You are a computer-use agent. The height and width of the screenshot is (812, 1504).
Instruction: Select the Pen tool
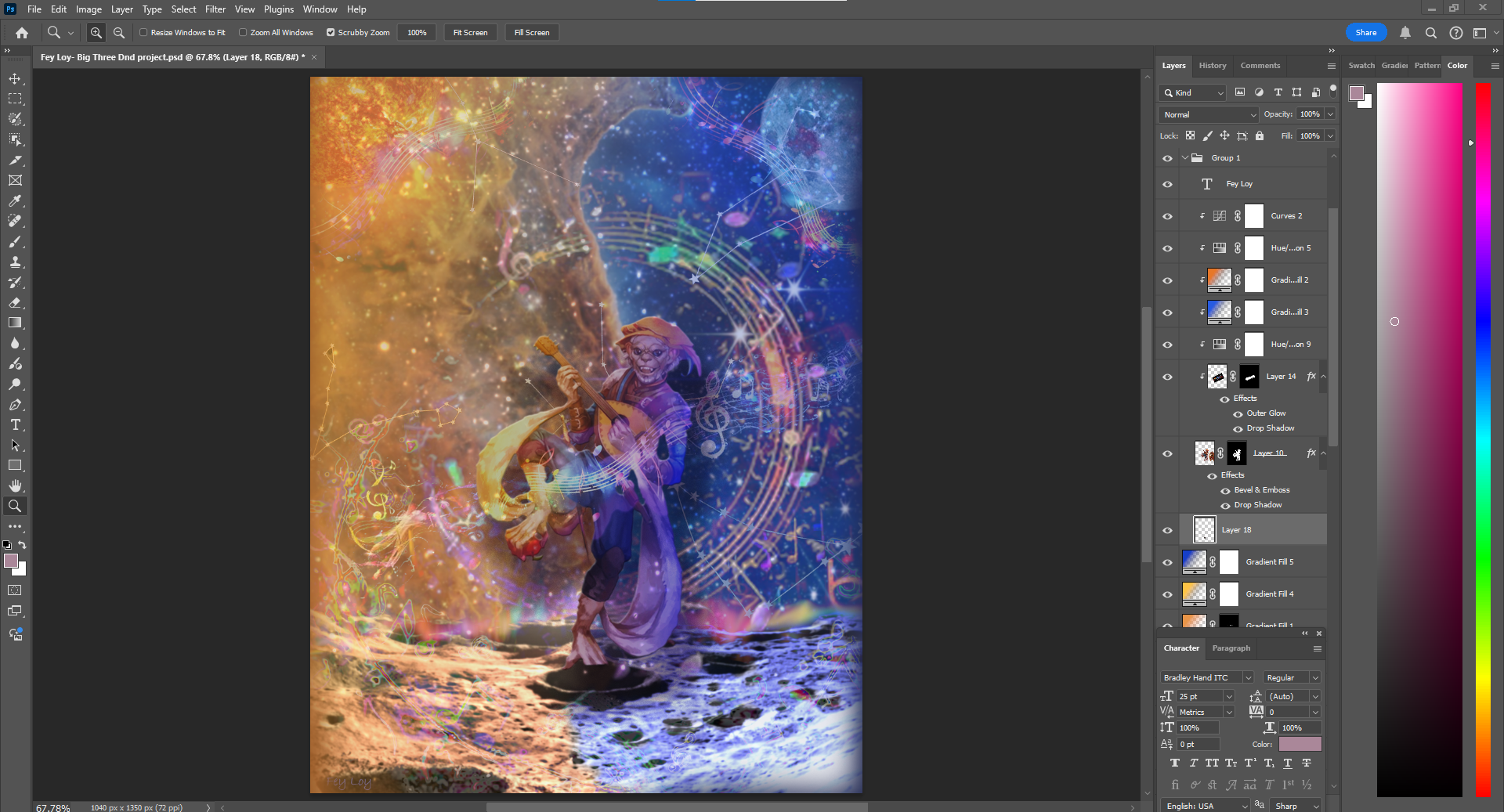15,405
